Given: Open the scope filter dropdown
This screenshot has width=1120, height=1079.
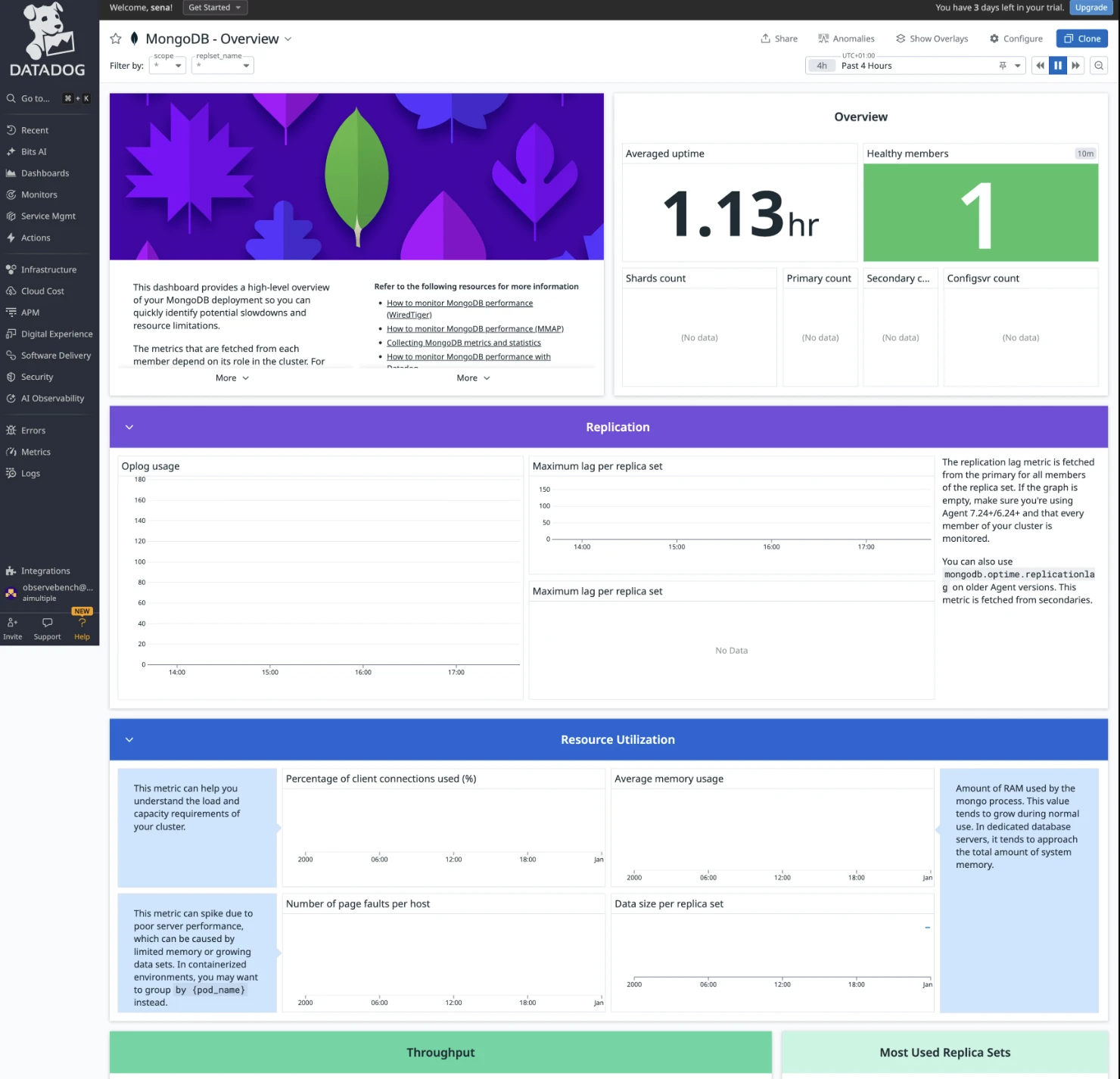Looking at the screenshot, I should tap(167, 66).
